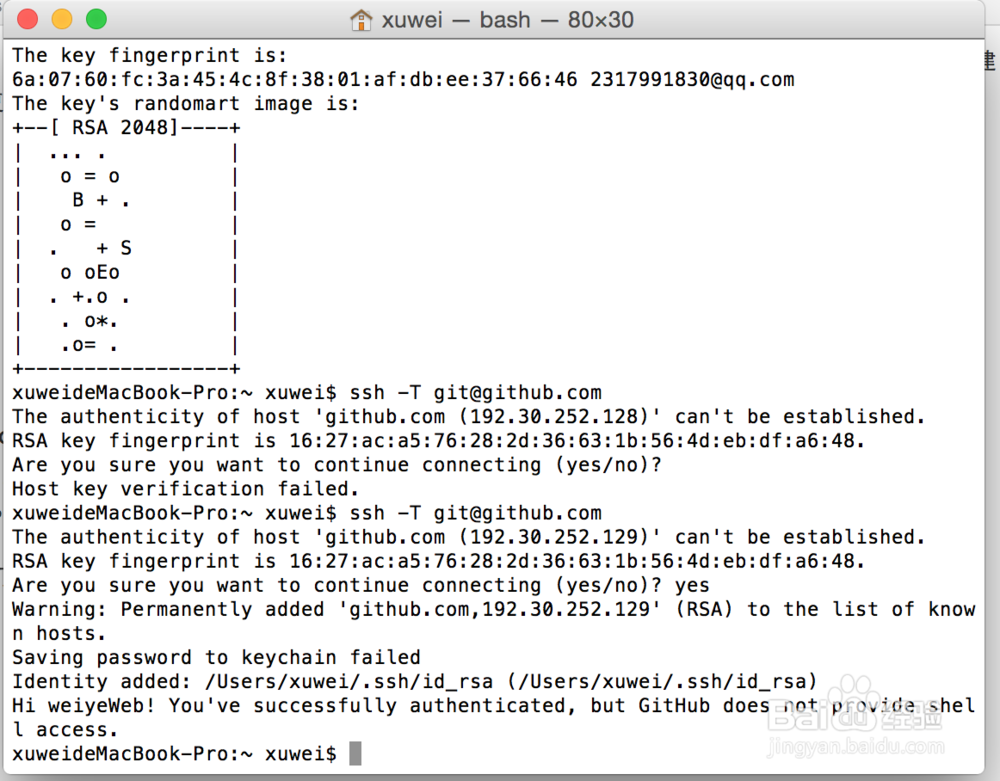The image size is (1000, 781).
Task: Click the letter 'S' inside randomart image
Action: 126,248
